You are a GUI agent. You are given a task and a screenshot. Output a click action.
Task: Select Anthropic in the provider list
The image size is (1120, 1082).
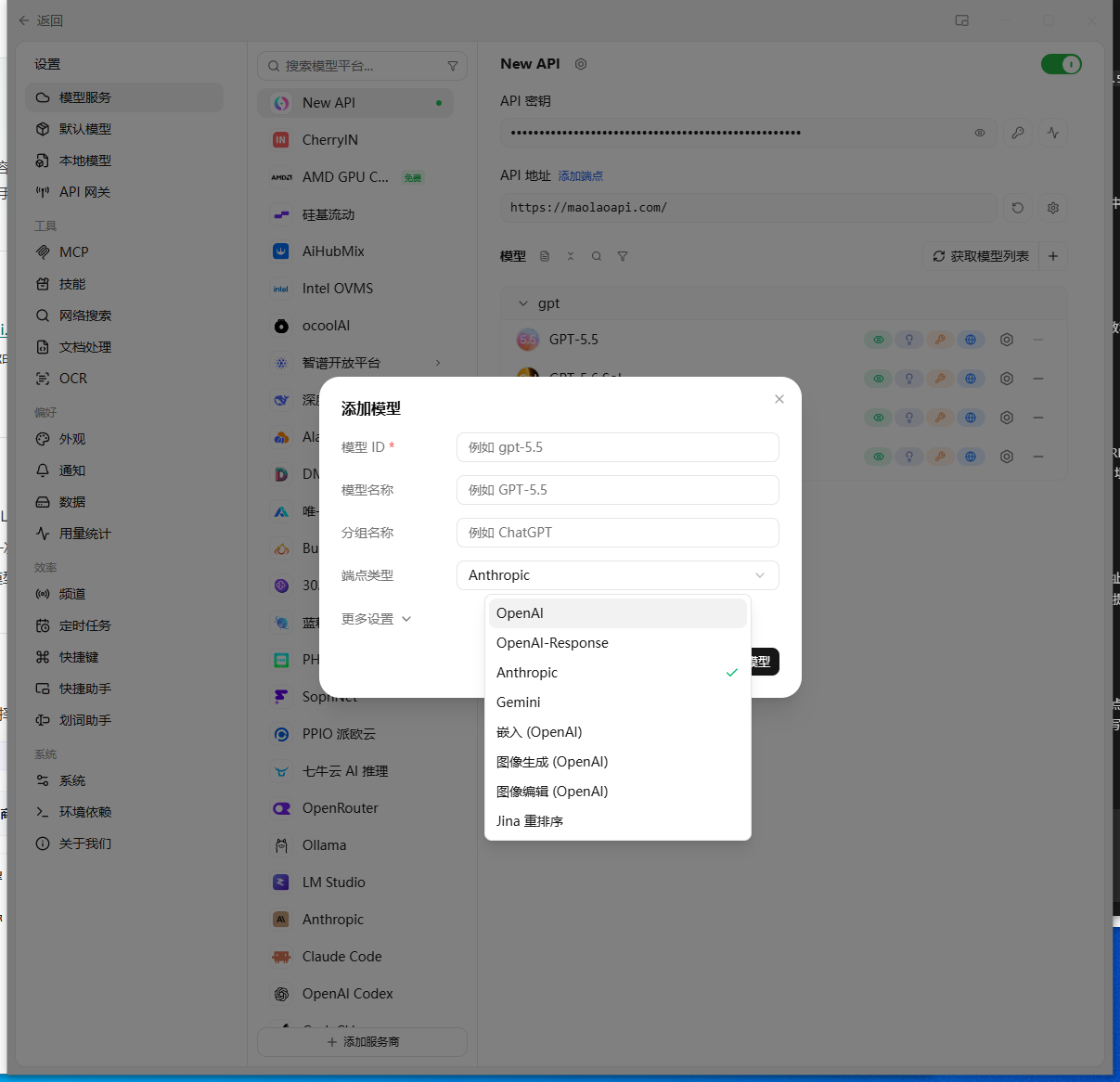coord(355,920)
